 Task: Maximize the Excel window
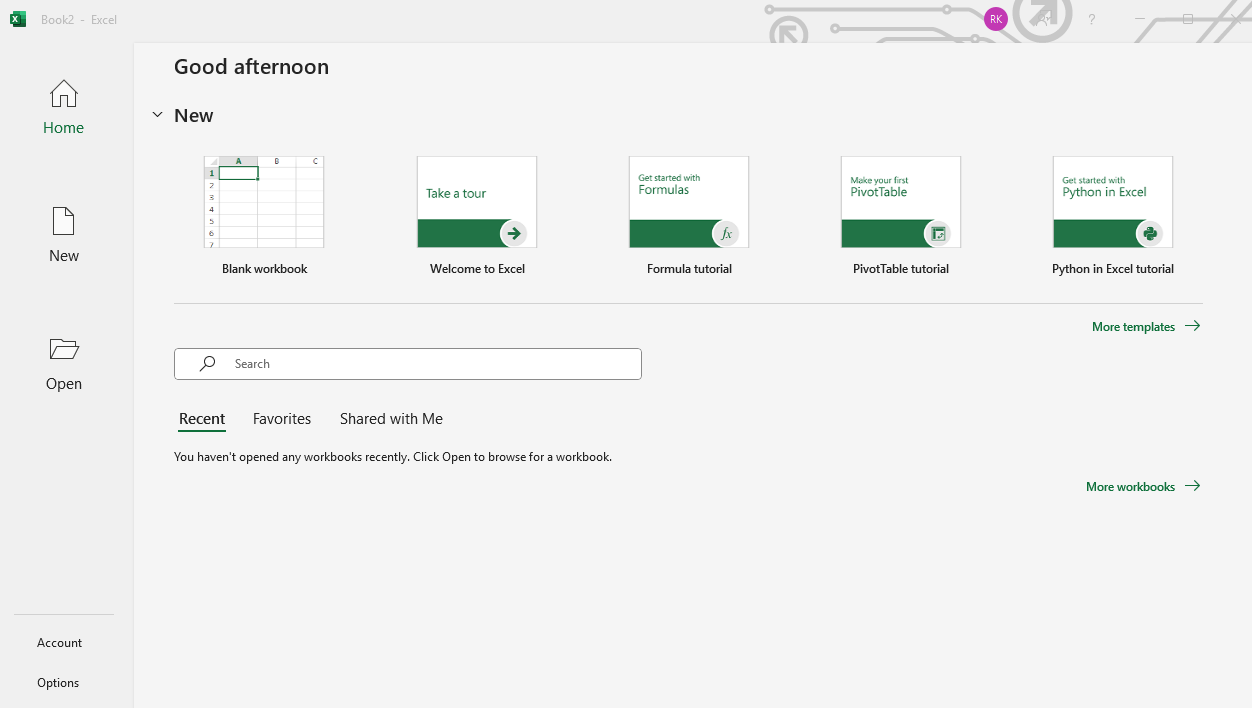(1188, 19)
